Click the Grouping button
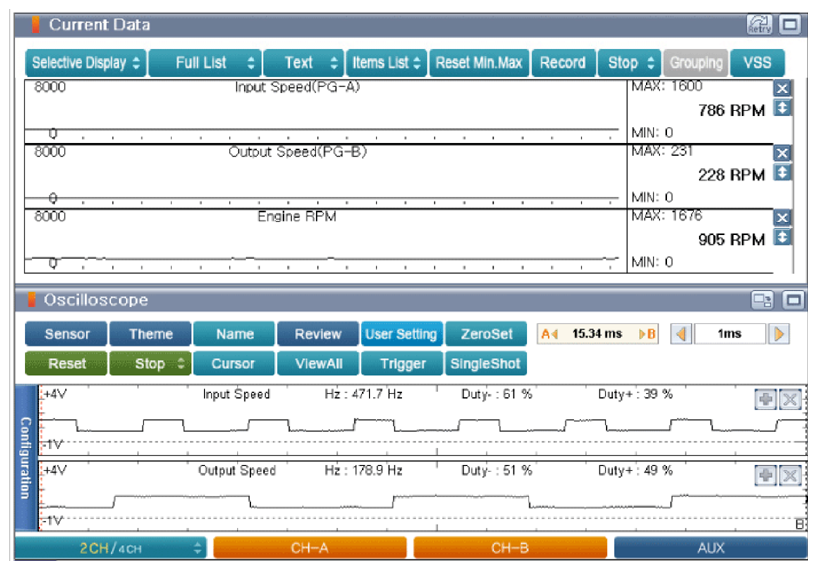The image size is (817, 570). 696,63
